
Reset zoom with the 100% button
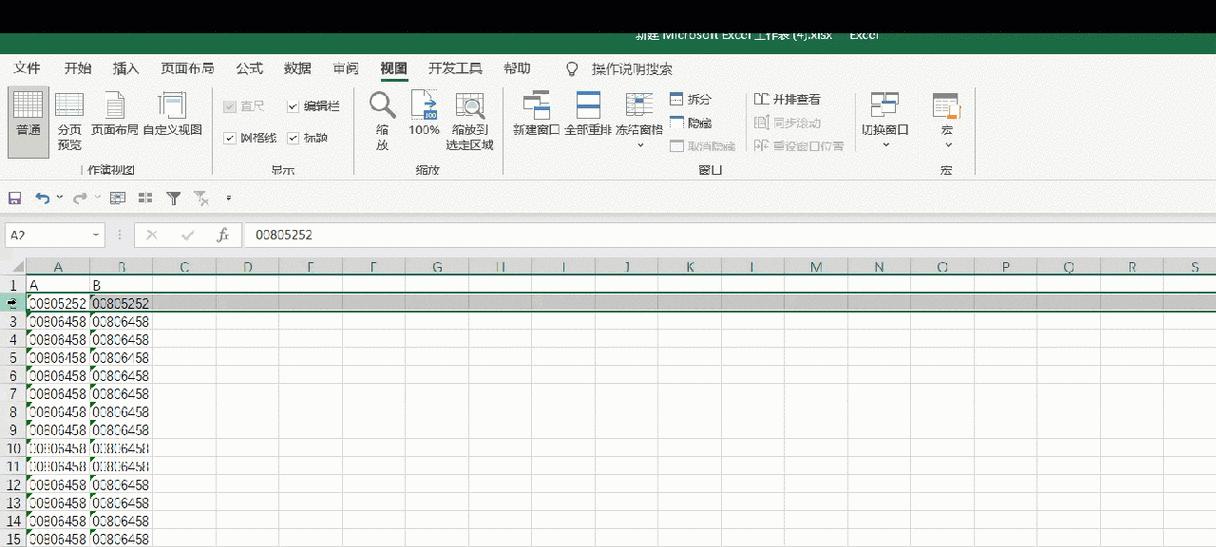pyautogui.click(x=424, y=115)
